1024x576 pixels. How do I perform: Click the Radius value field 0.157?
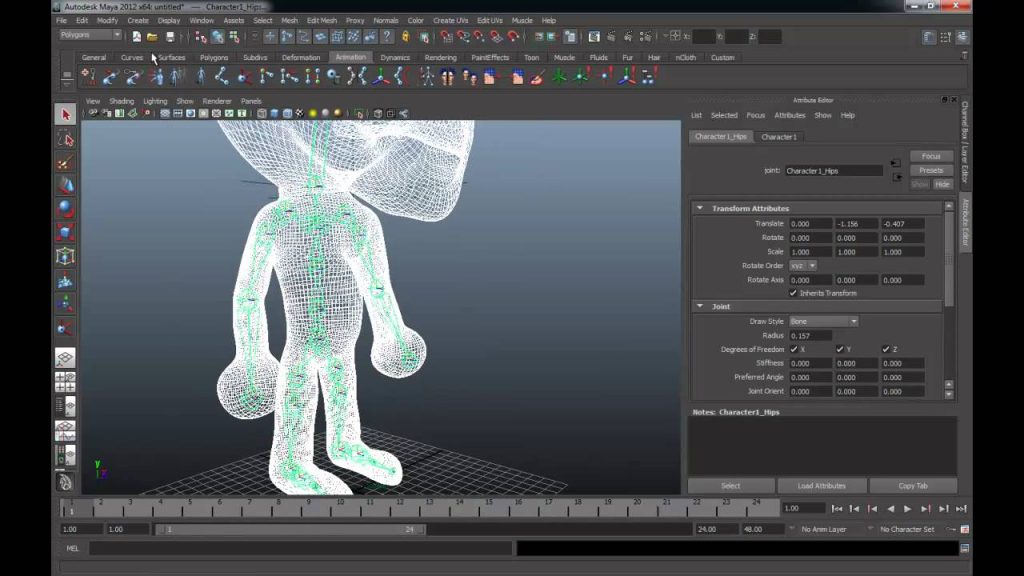[810, 336]
